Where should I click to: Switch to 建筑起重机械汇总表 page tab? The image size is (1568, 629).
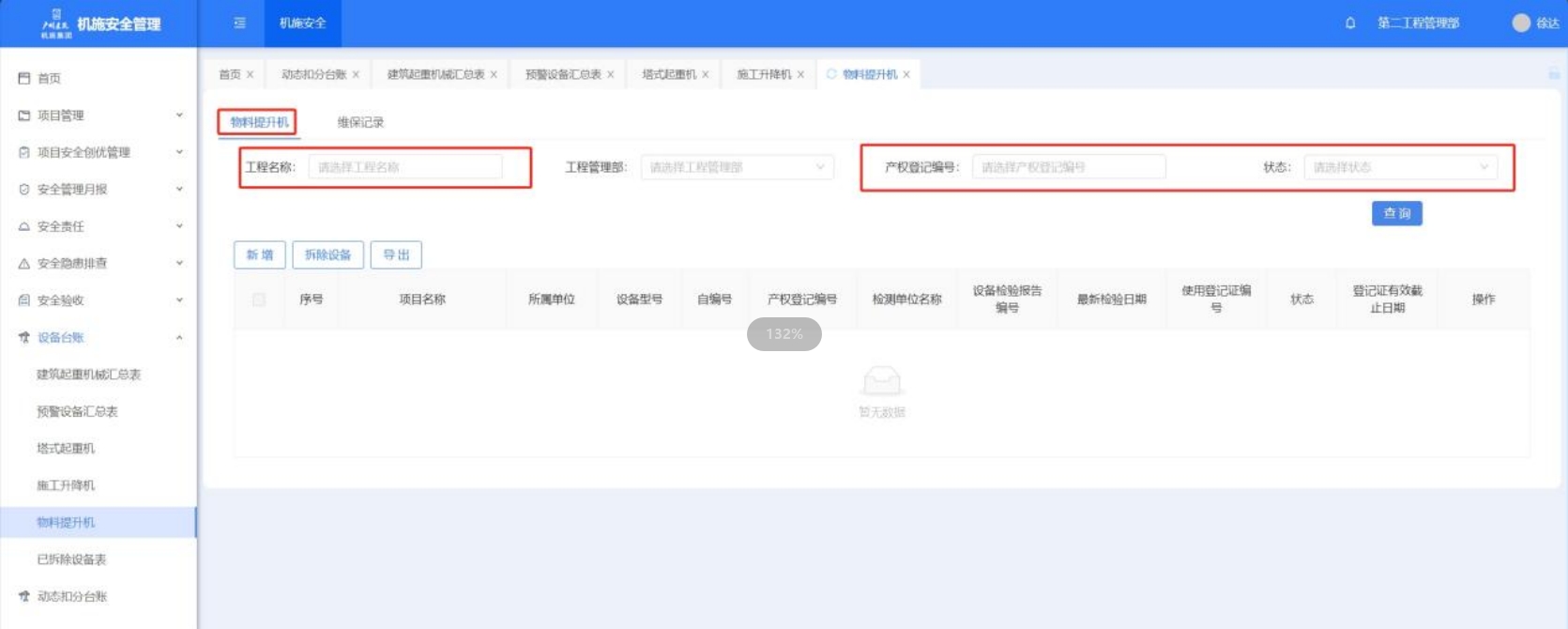coord(435,74)
